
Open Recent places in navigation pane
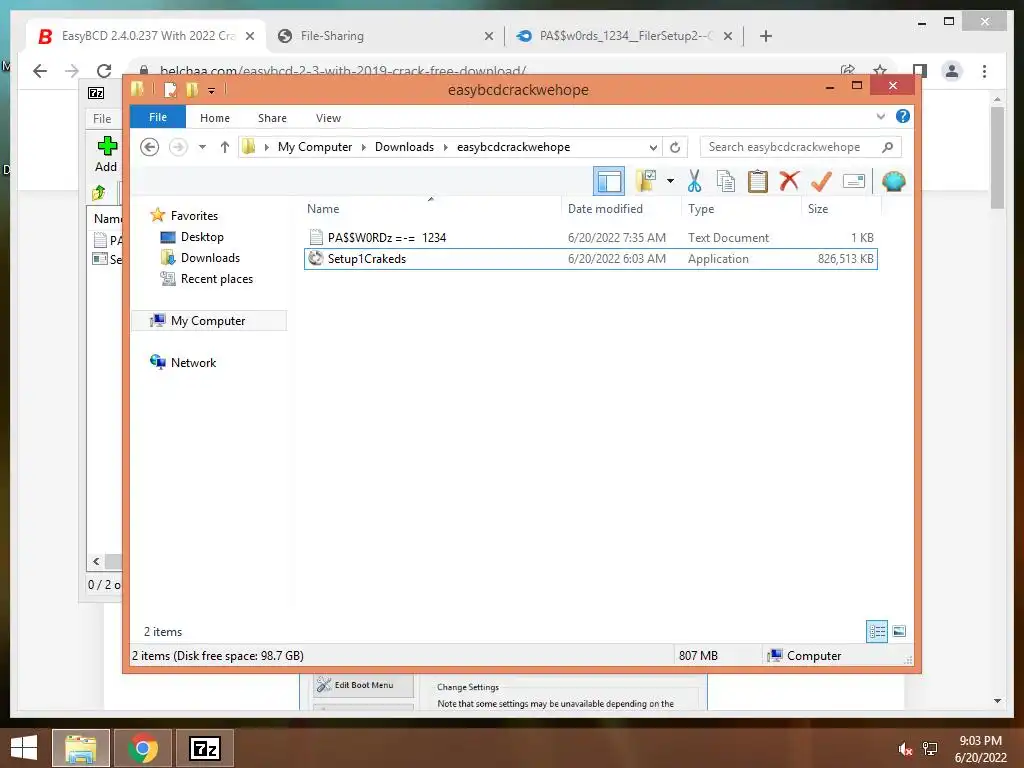(x=216, y=279)
